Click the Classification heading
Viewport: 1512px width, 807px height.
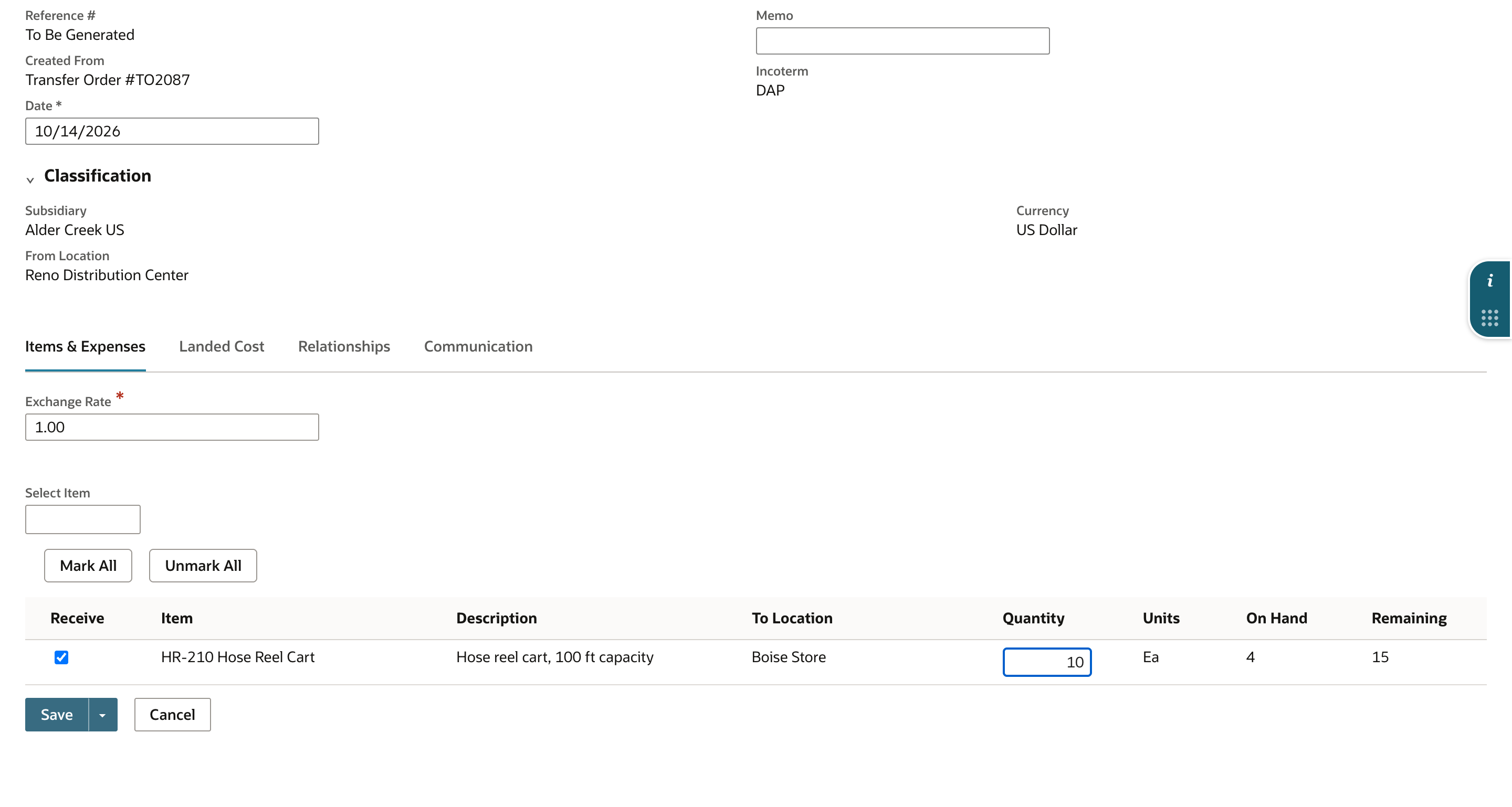click(98, 175)
